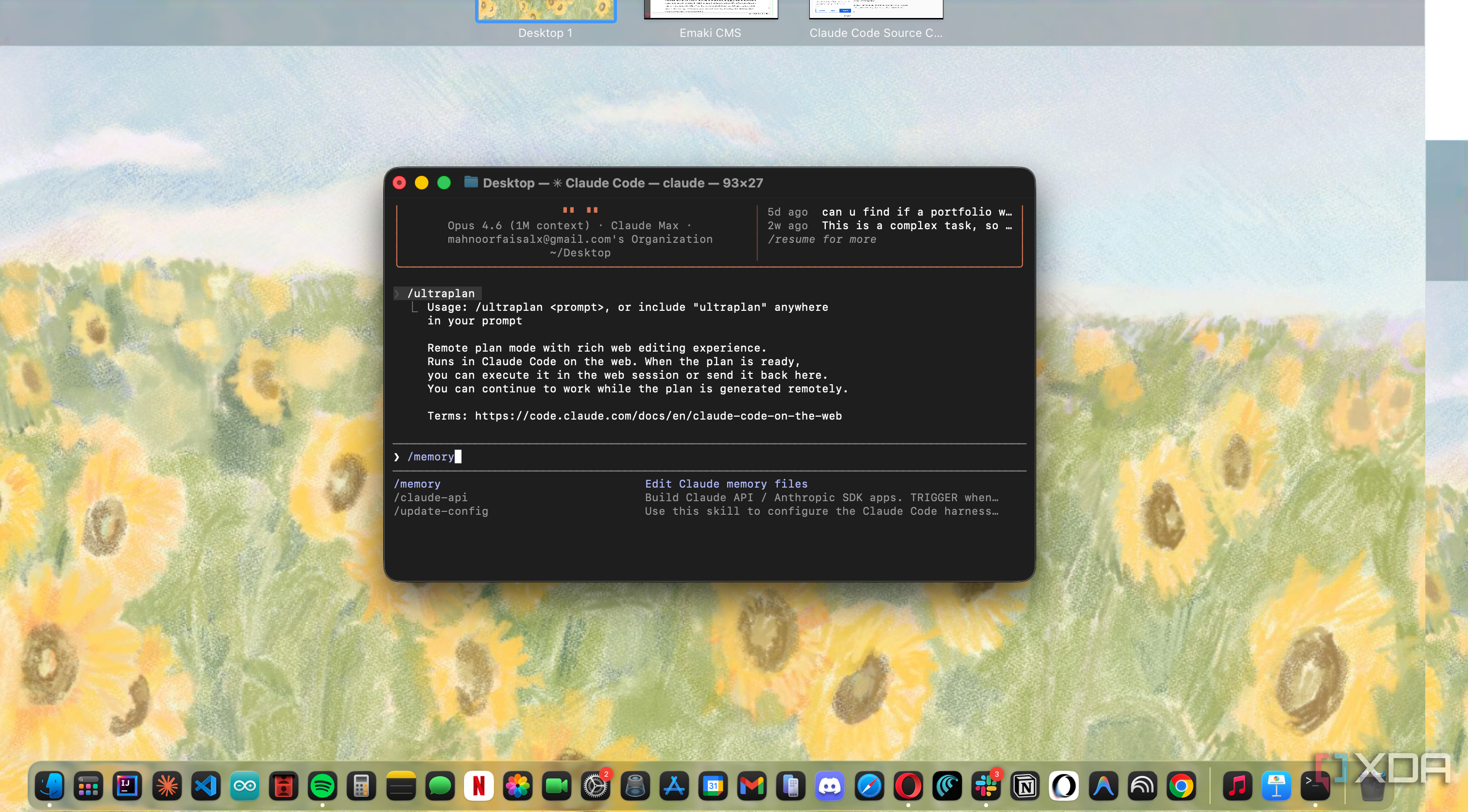Switch to the Desktop 1 space thumbnail

(x=546, y=10)
